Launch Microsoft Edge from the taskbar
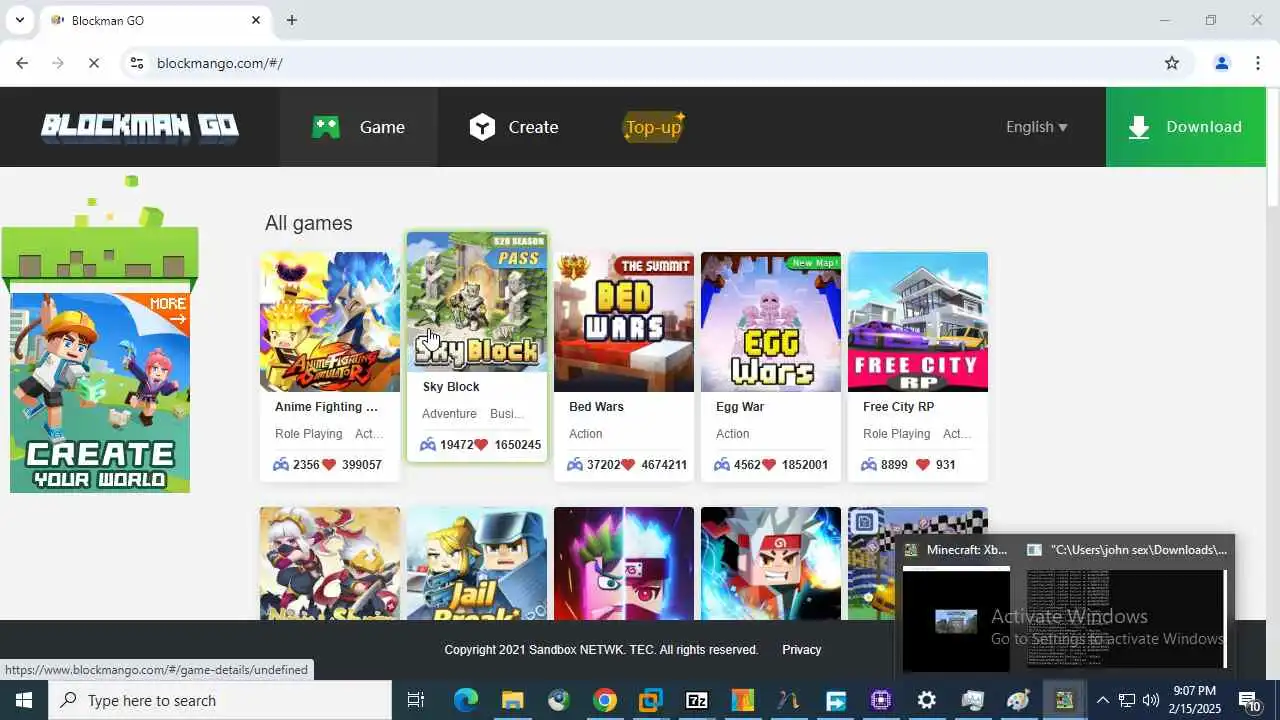This screenshot has width=1280, height=720. point(466,700)
